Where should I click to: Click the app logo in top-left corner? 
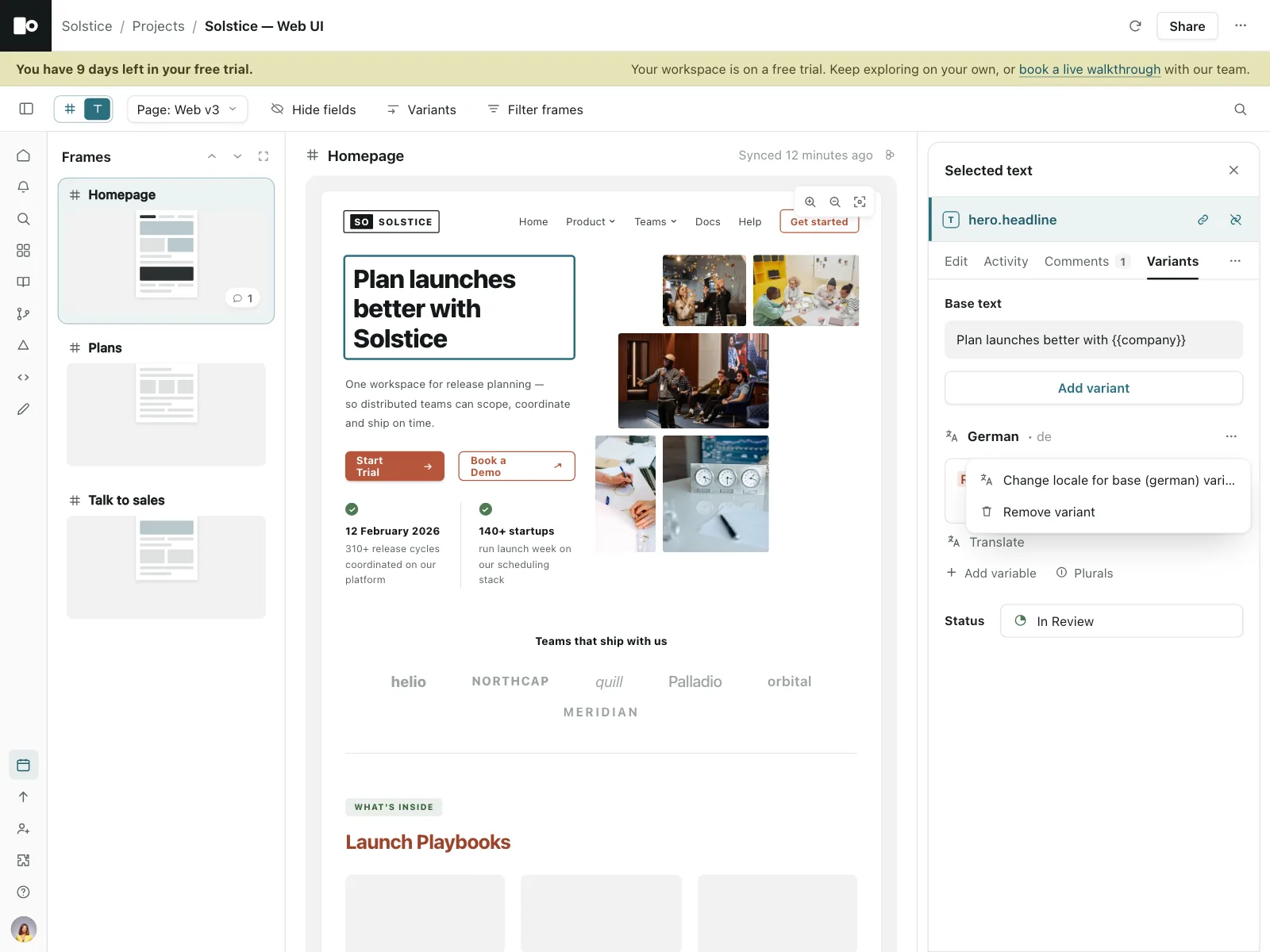[x=25, y=25]
